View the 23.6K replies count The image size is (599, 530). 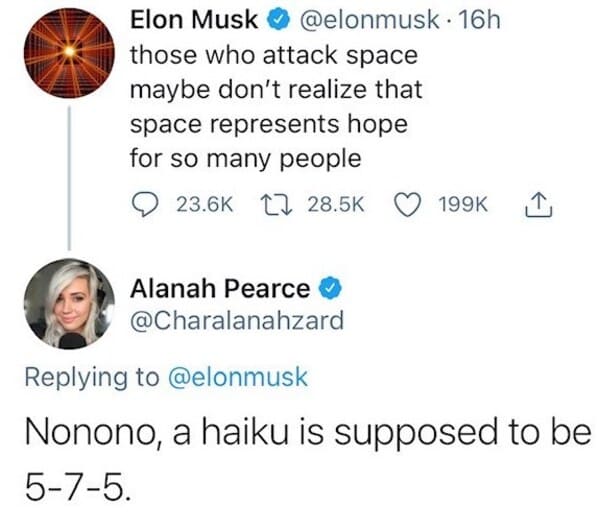point(205,205)
